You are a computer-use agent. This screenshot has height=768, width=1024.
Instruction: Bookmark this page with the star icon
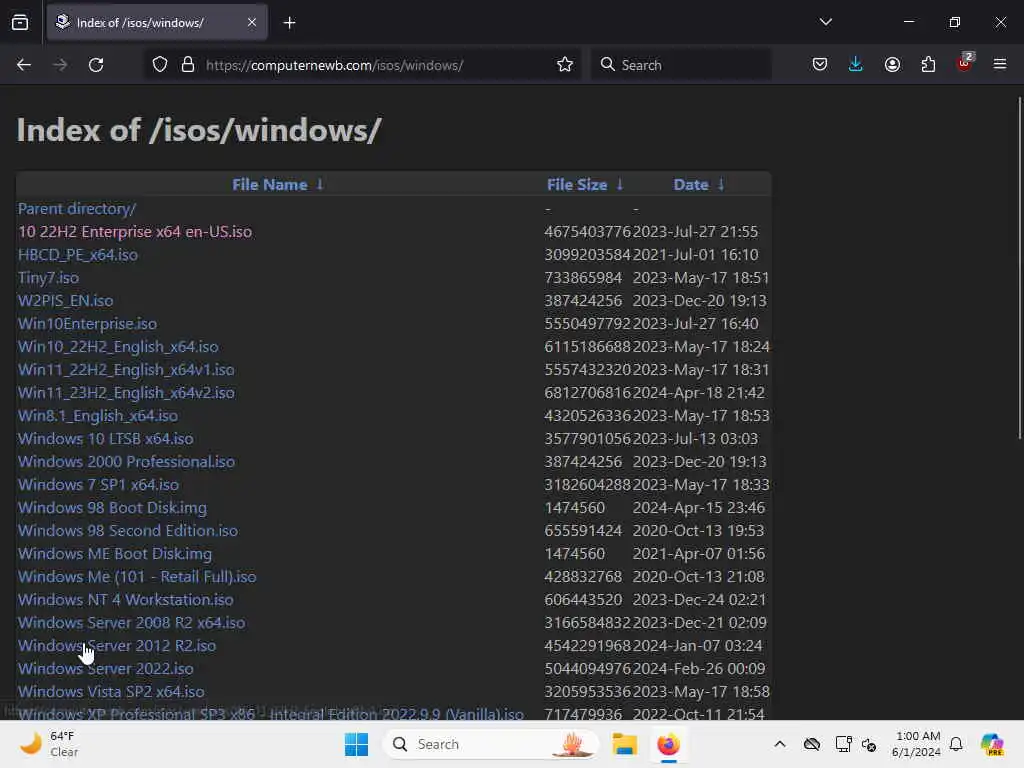(x=565, y=65)
